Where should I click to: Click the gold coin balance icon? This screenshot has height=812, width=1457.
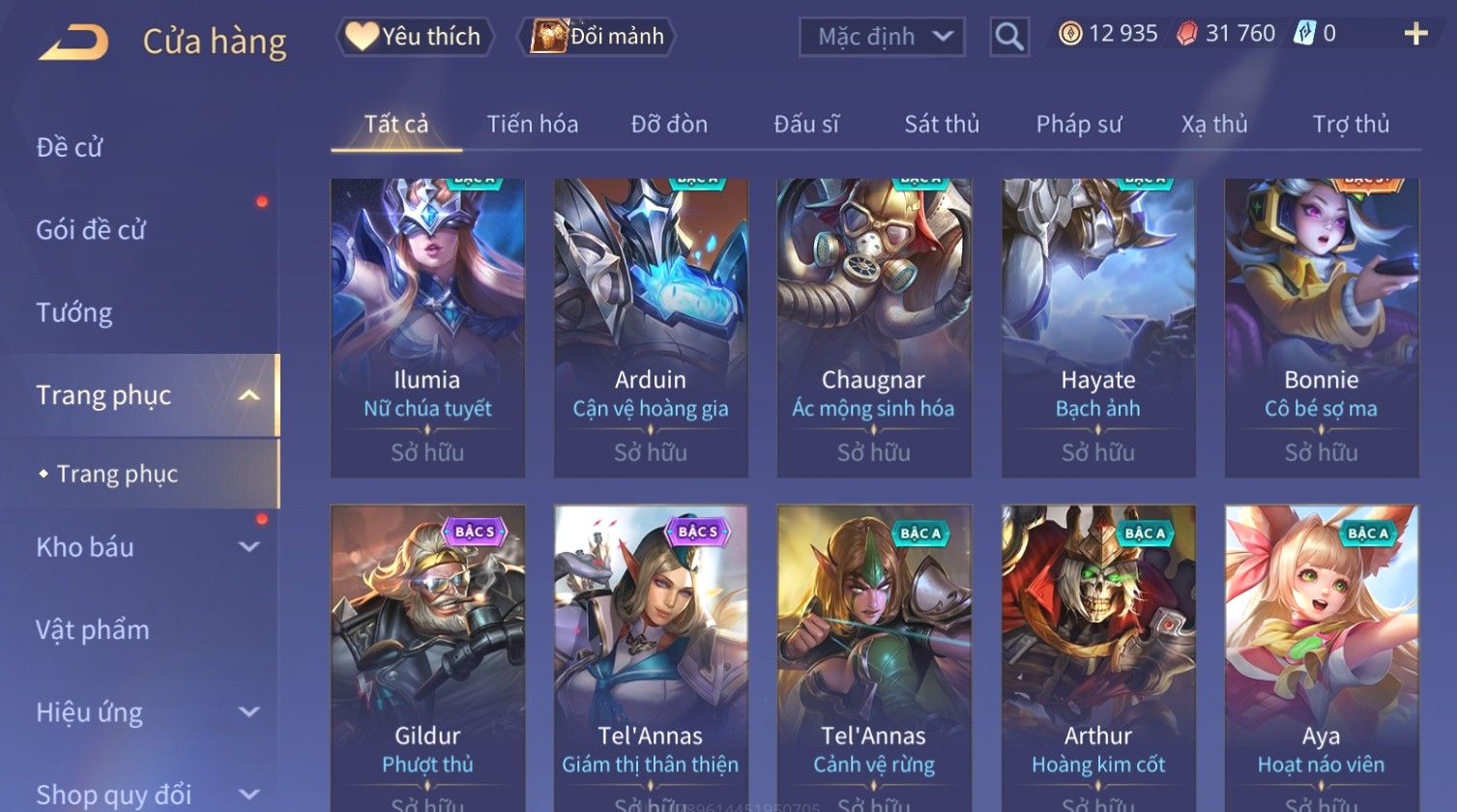tap(1069, 34)
